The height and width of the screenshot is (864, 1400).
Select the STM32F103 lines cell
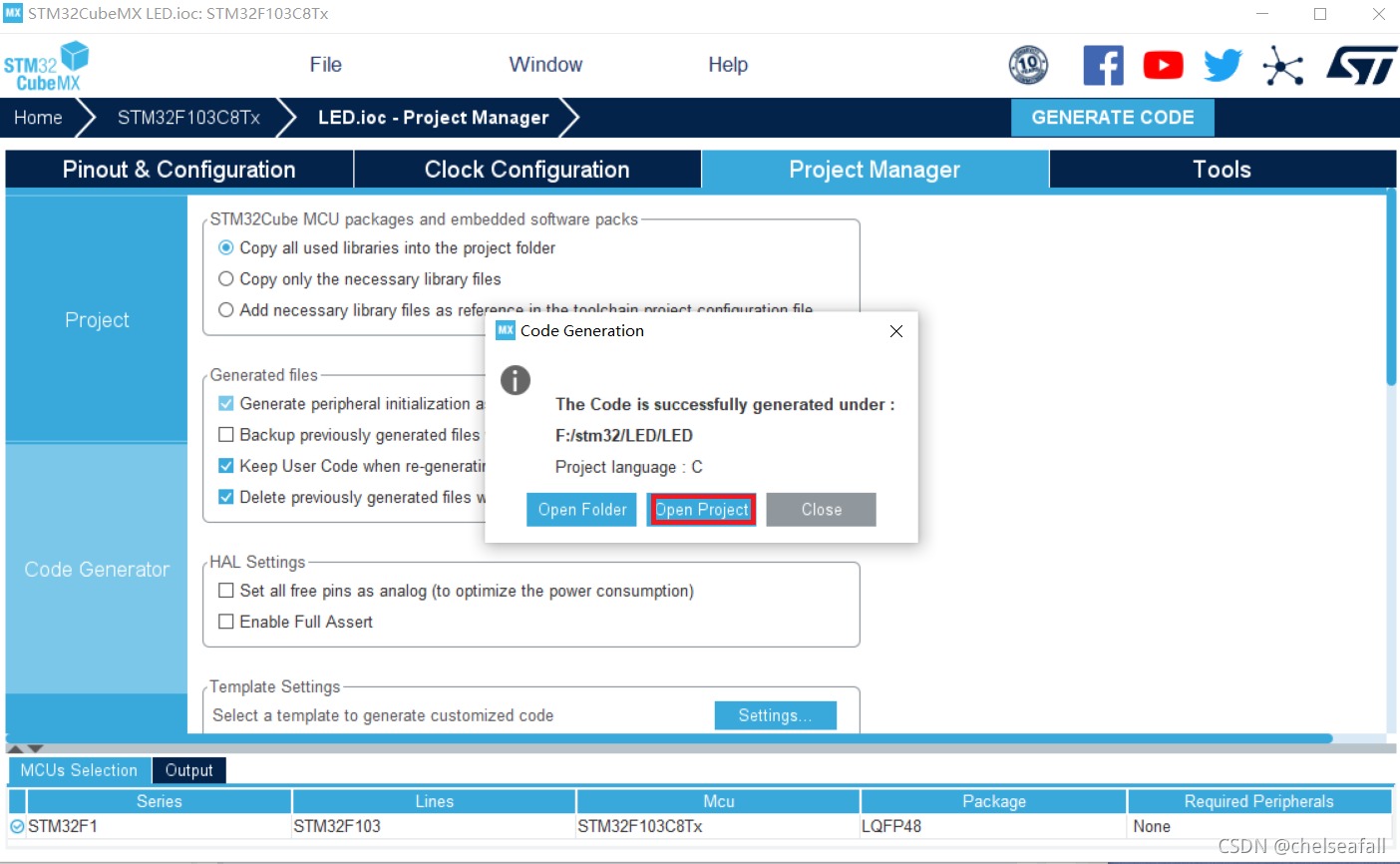pos(434,826)
